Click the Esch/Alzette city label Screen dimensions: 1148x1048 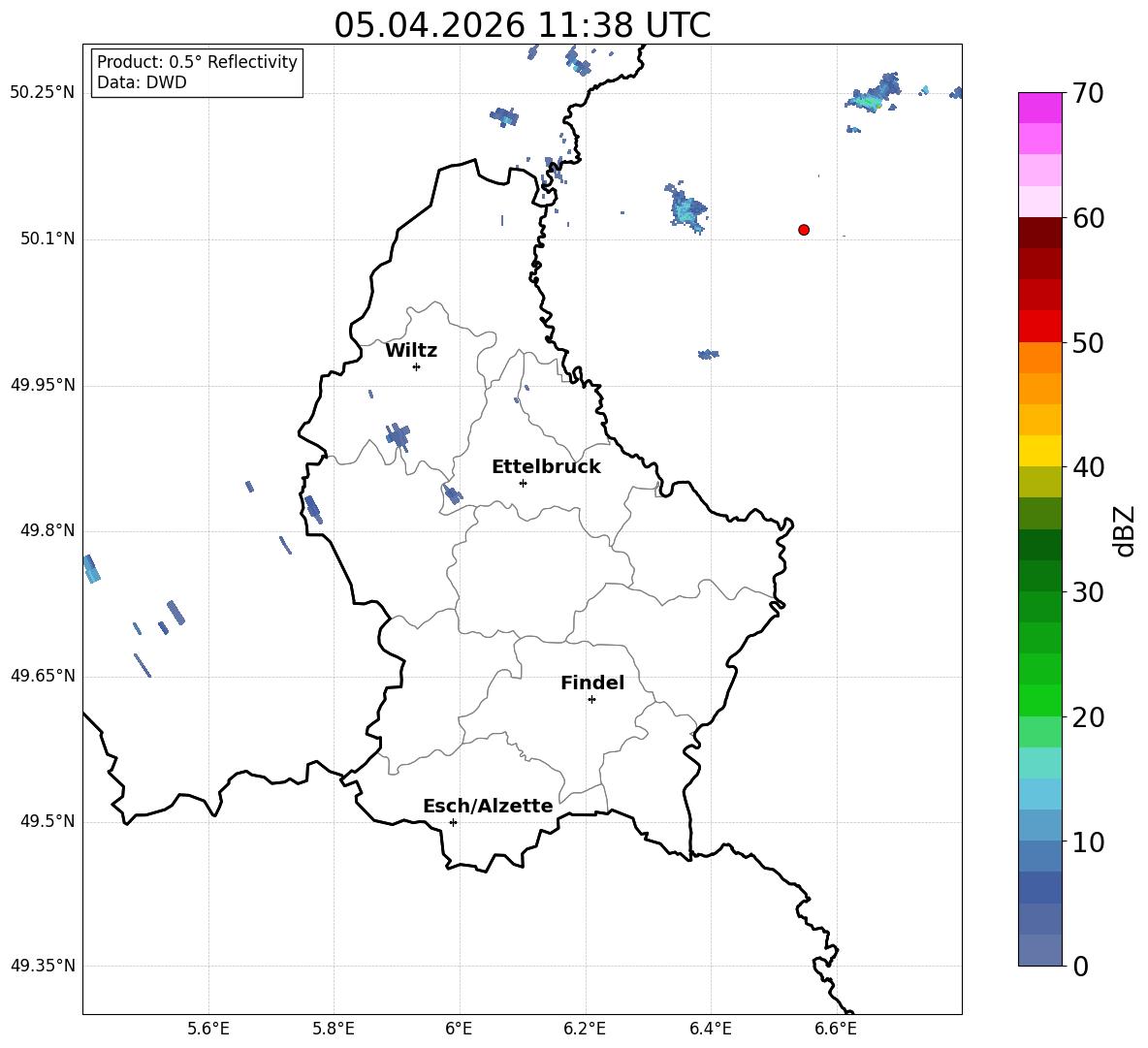point(488,806)
